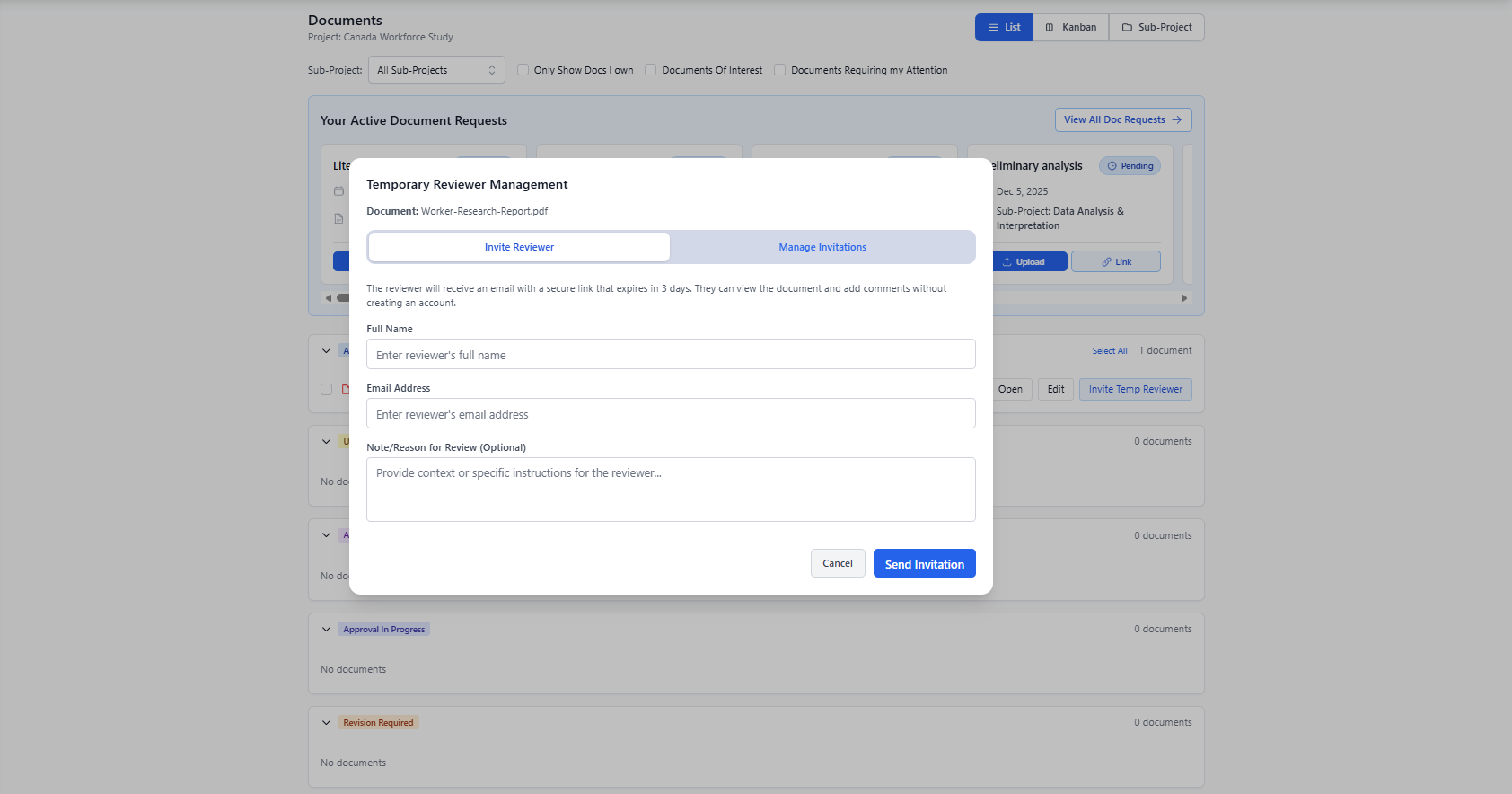
Task: Collapse the first document group chevron
Action: tap(326, 351)
